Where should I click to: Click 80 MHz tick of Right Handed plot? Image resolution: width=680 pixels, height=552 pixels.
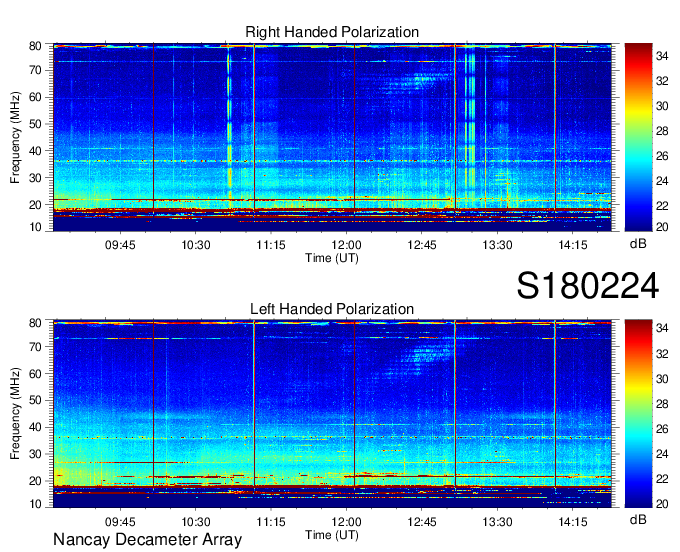coord(35,46)
